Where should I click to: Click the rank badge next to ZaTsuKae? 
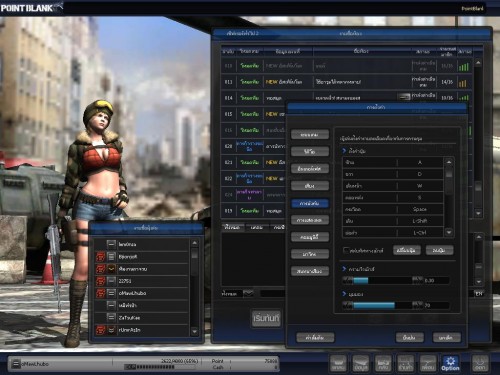click(111, 318)
